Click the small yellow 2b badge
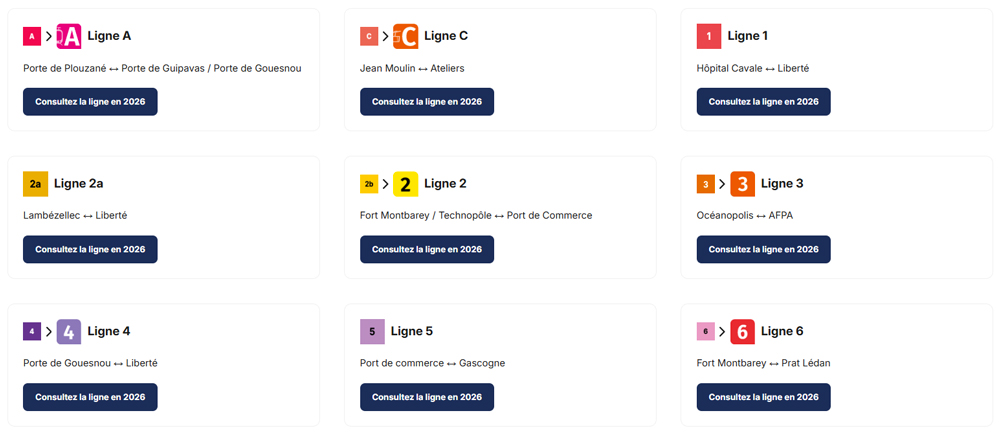The width and height of the screenshot is (1000, 436). 369,184
